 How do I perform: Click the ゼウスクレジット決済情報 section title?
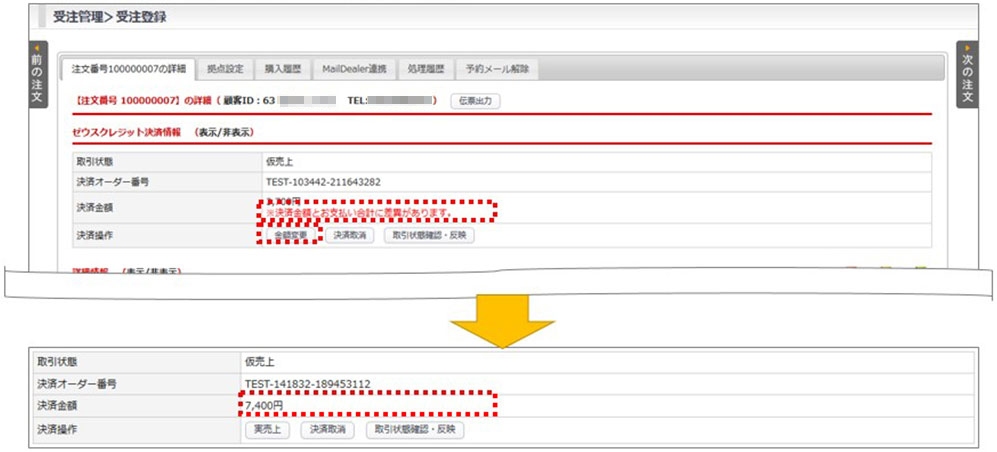(127, 133)
